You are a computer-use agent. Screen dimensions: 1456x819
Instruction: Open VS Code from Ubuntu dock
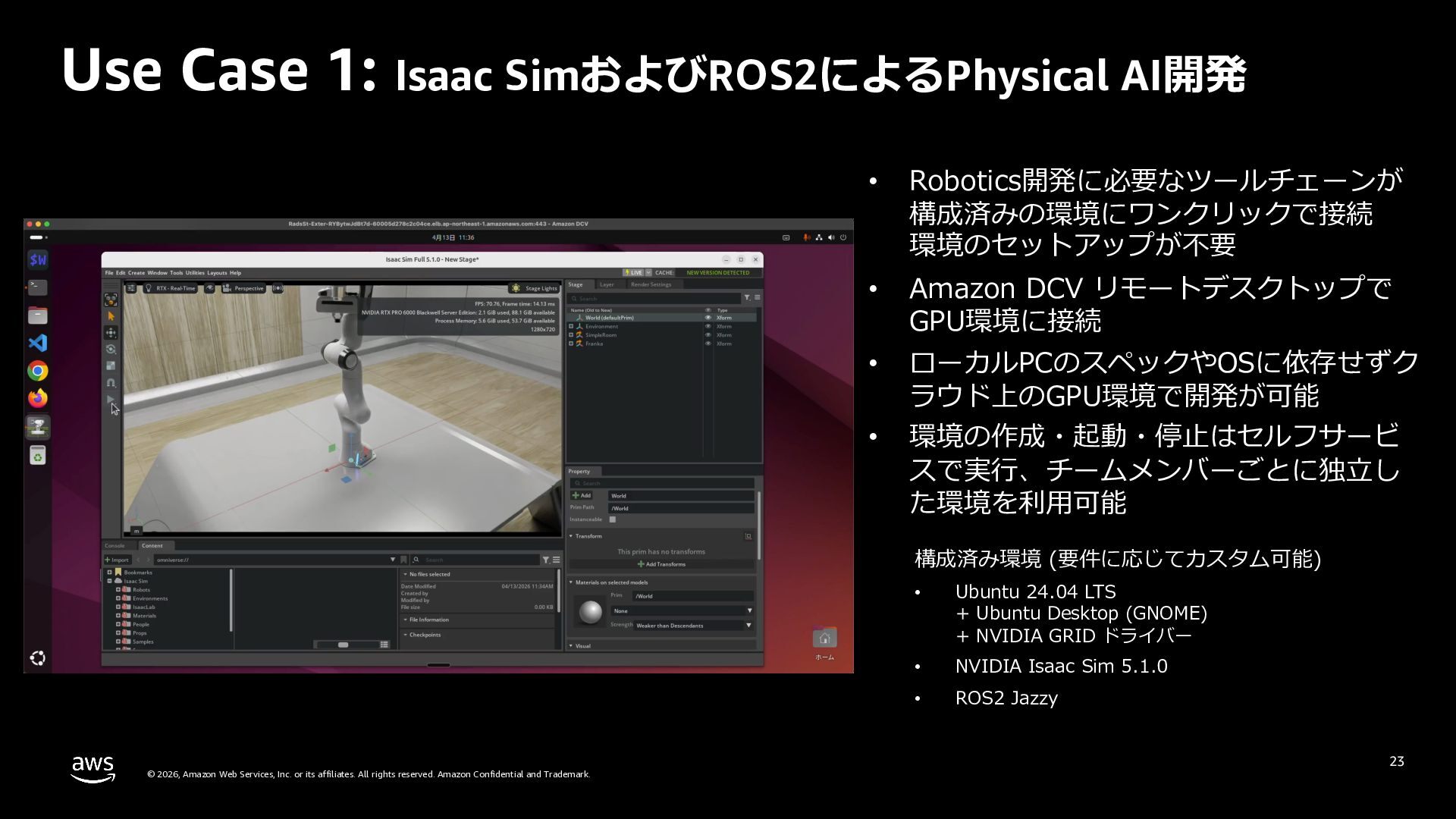click(x=38, y=343)
